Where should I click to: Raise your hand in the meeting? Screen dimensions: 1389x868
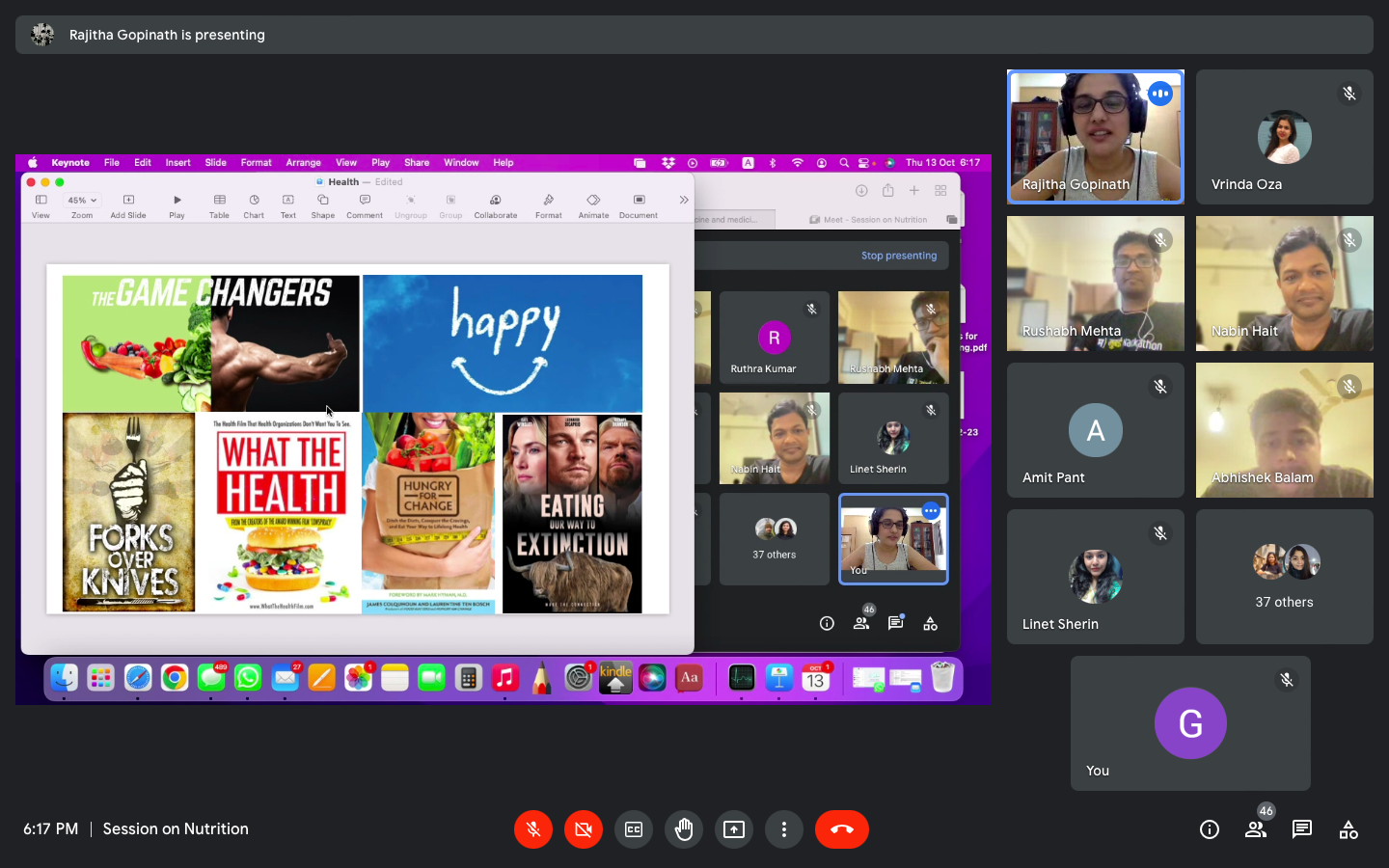(x=684, y=829)
